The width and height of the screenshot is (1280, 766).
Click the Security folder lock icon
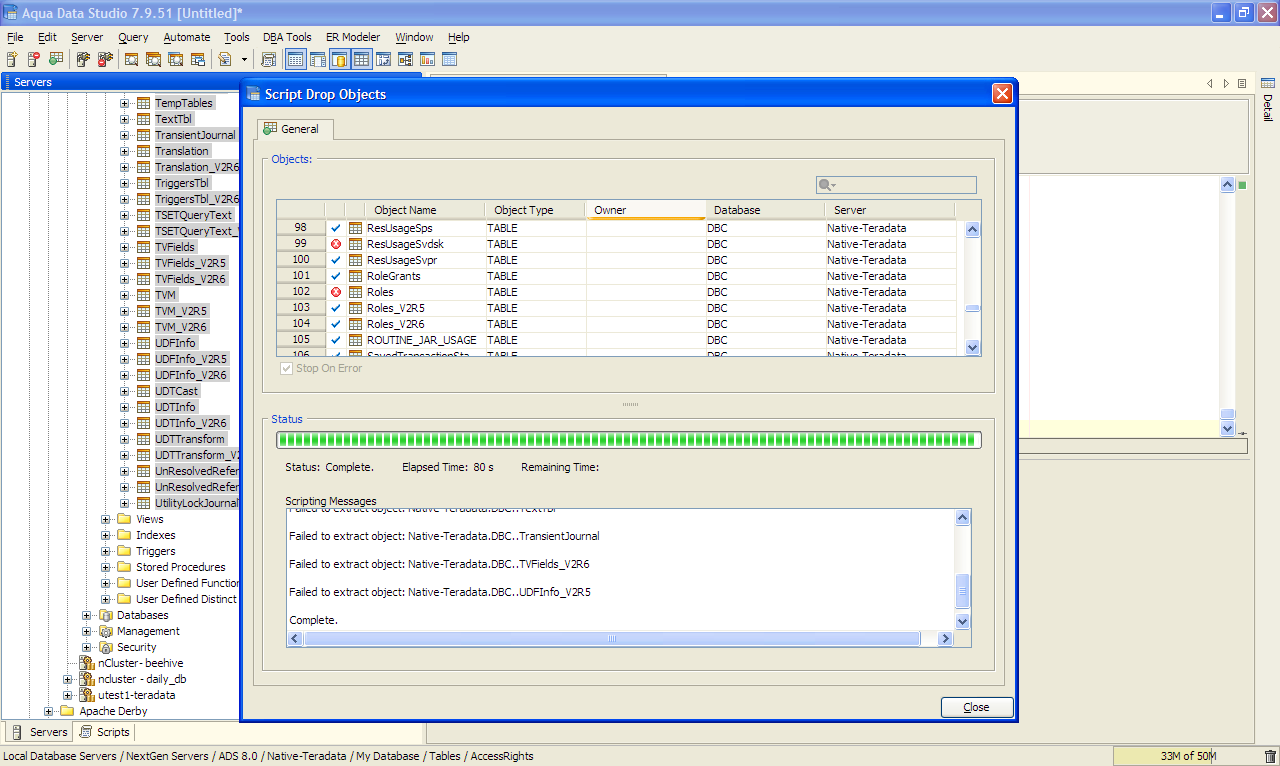tap(105, 647)
